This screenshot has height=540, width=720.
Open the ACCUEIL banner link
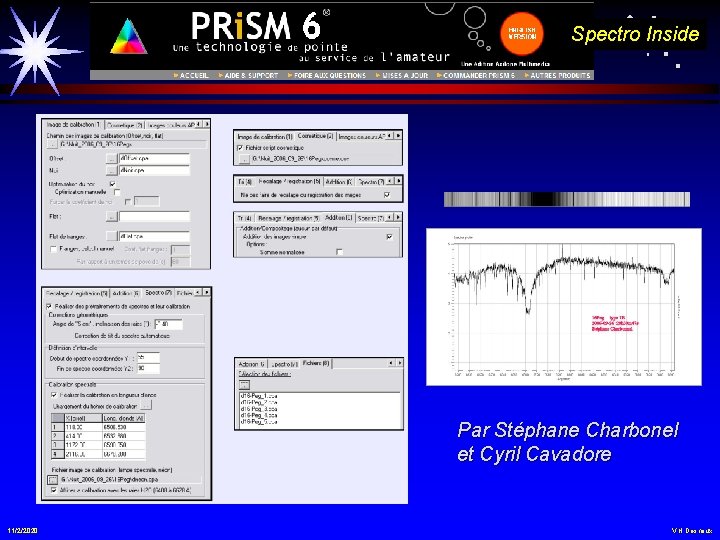pos(191,75)
